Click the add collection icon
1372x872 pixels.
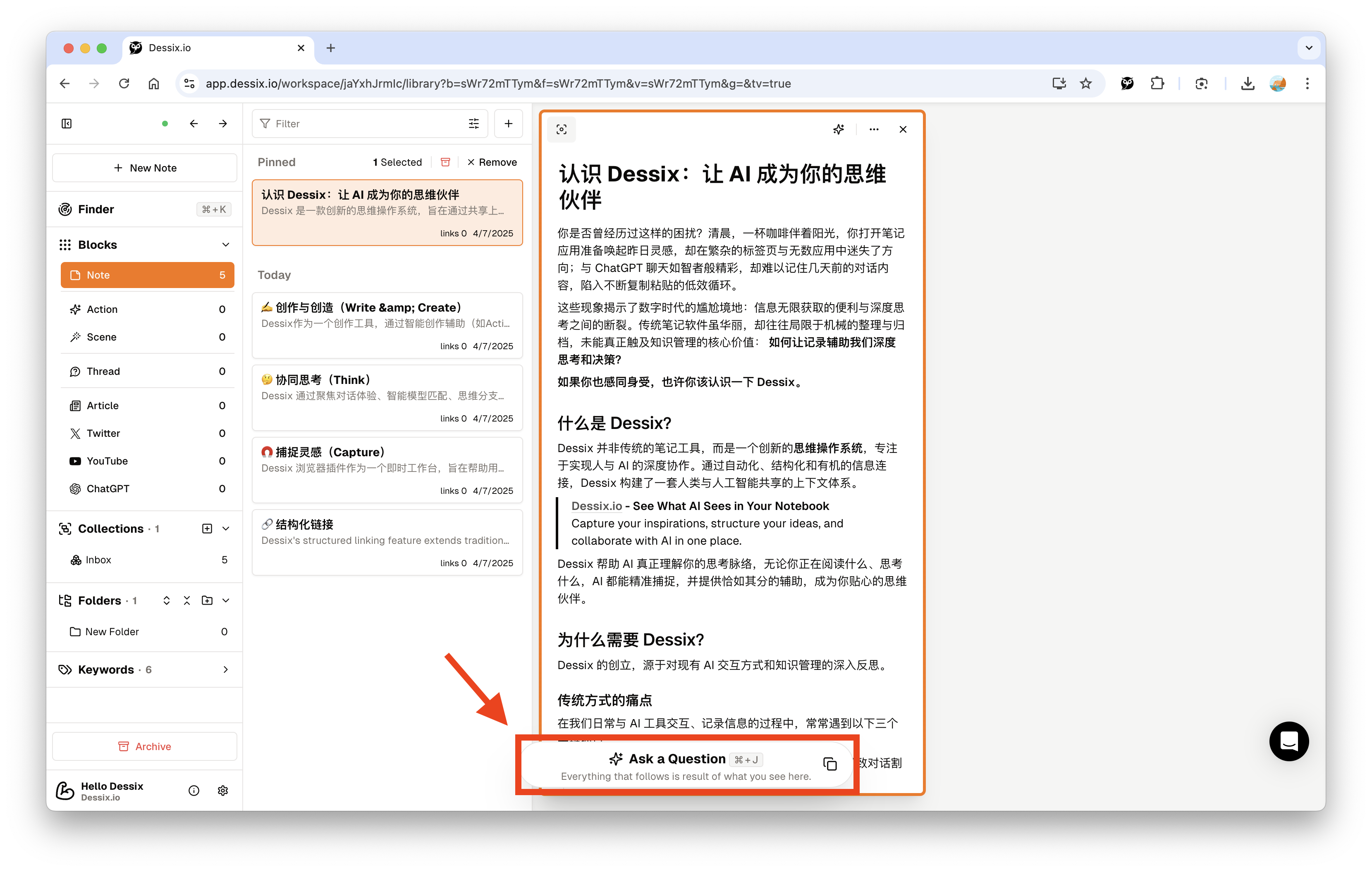pyautogui.click(x=207, y=529)
